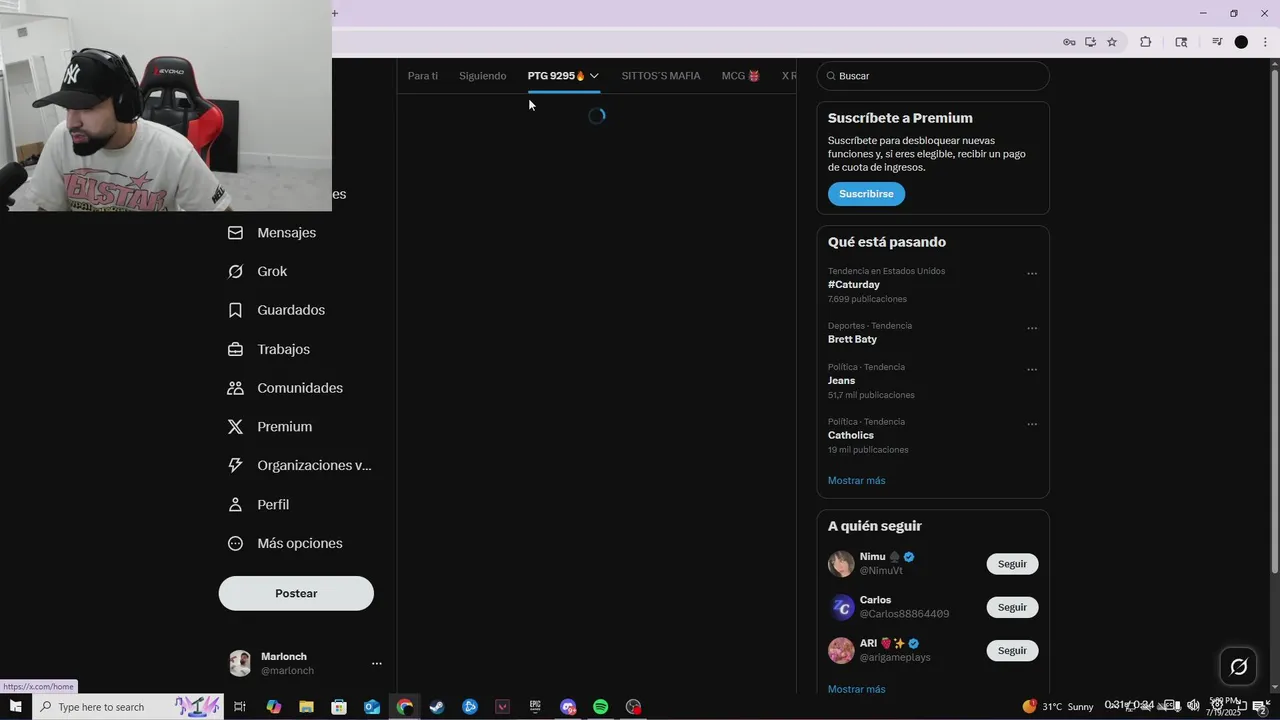Screen dimensions: 1280x720
Task: Open the Catholics trend
Action: [851, 435]
